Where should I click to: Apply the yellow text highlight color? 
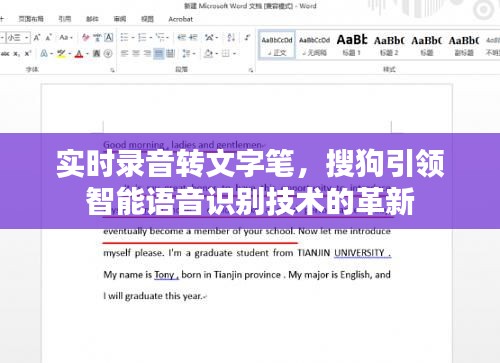point(61,53)
